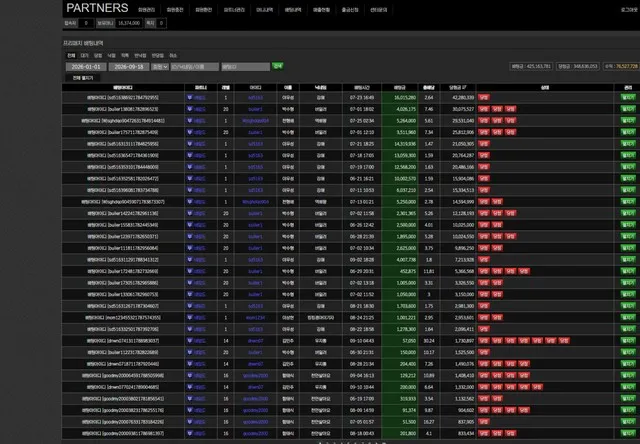Click the shield icon in the 07-13 01:21 row
This screenshot has height=444, width=640.
(x=190, y=202)
